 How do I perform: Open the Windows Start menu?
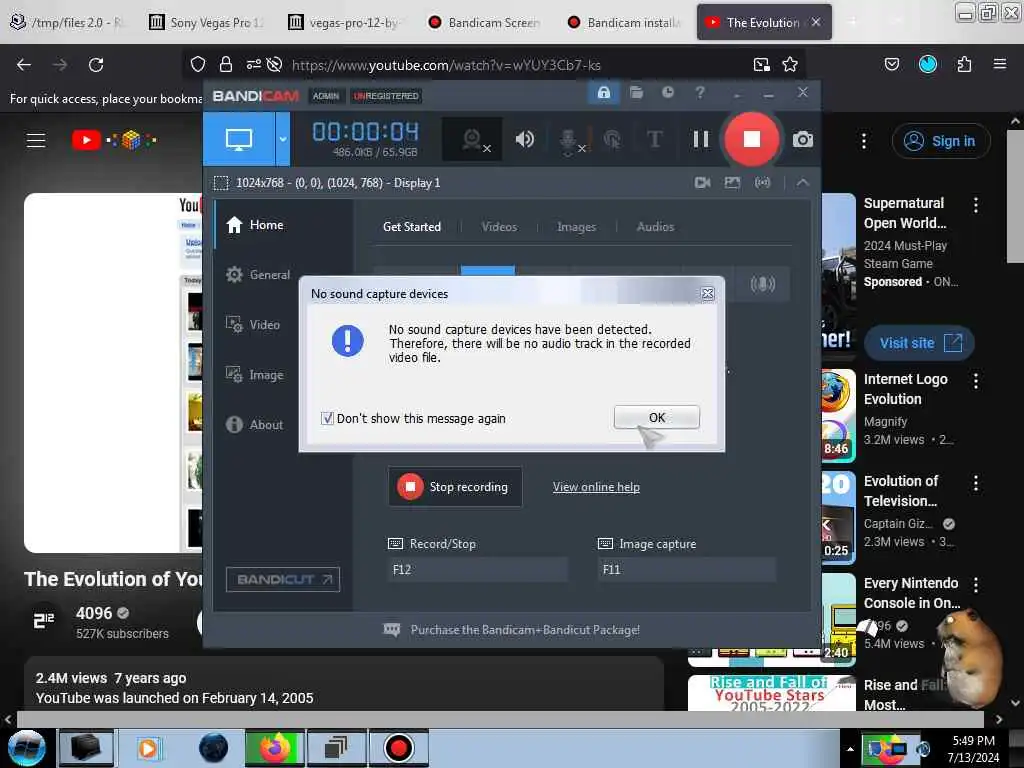coord(26,748)
